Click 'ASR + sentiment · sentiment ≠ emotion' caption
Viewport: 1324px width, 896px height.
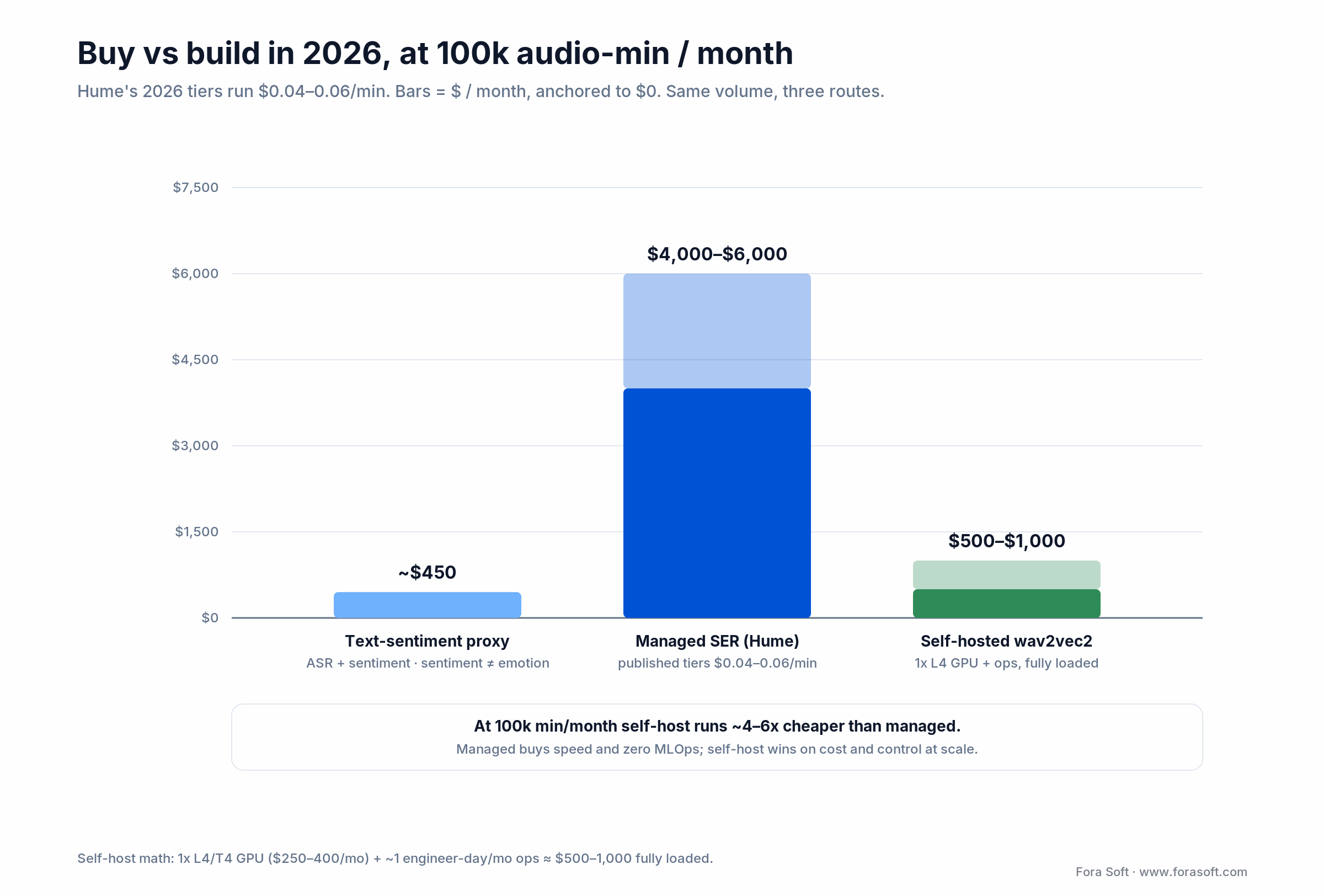tap(428, 664)
